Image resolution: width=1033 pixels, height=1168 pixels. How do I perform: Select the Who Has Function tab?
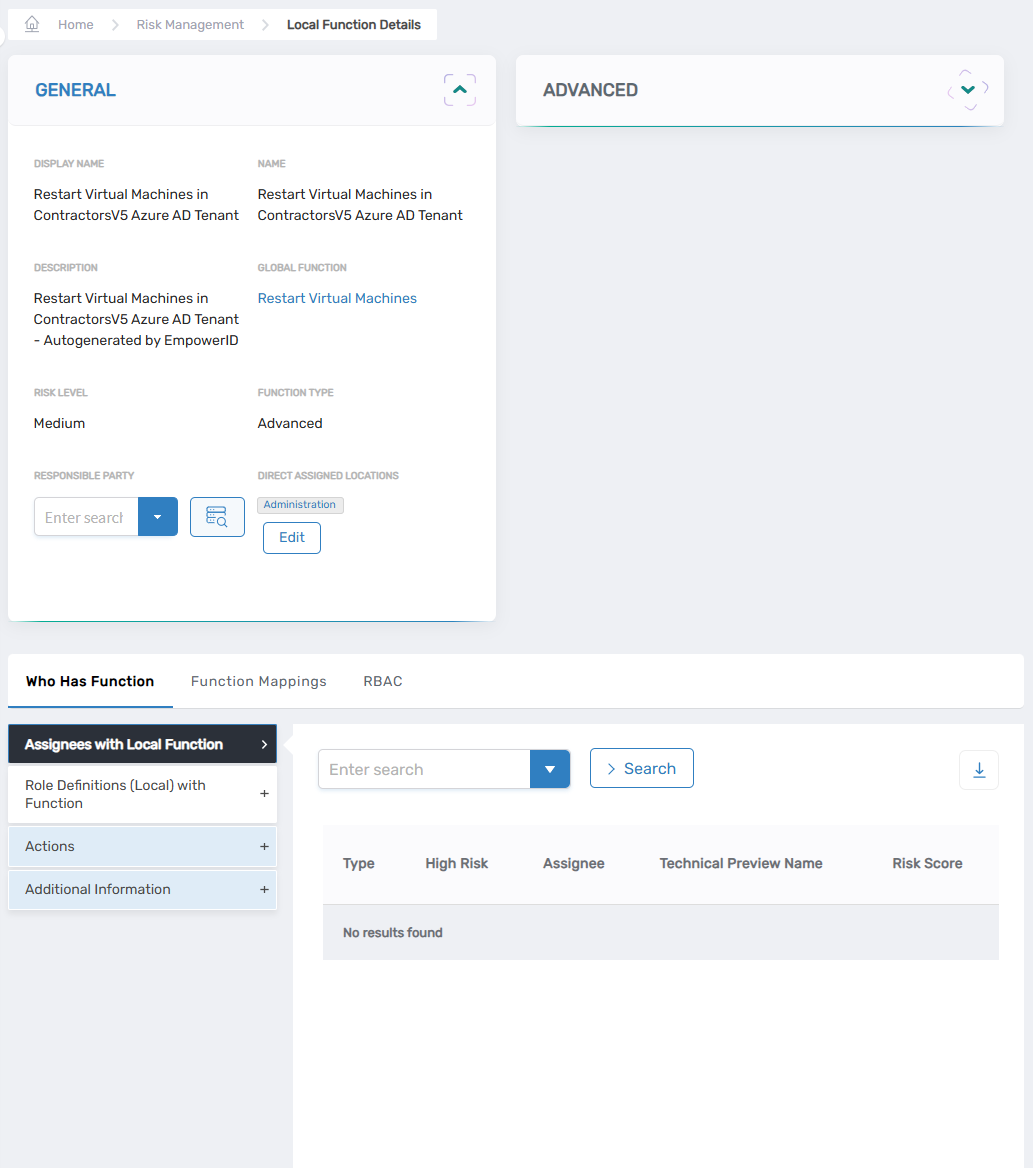pos(90,681)
